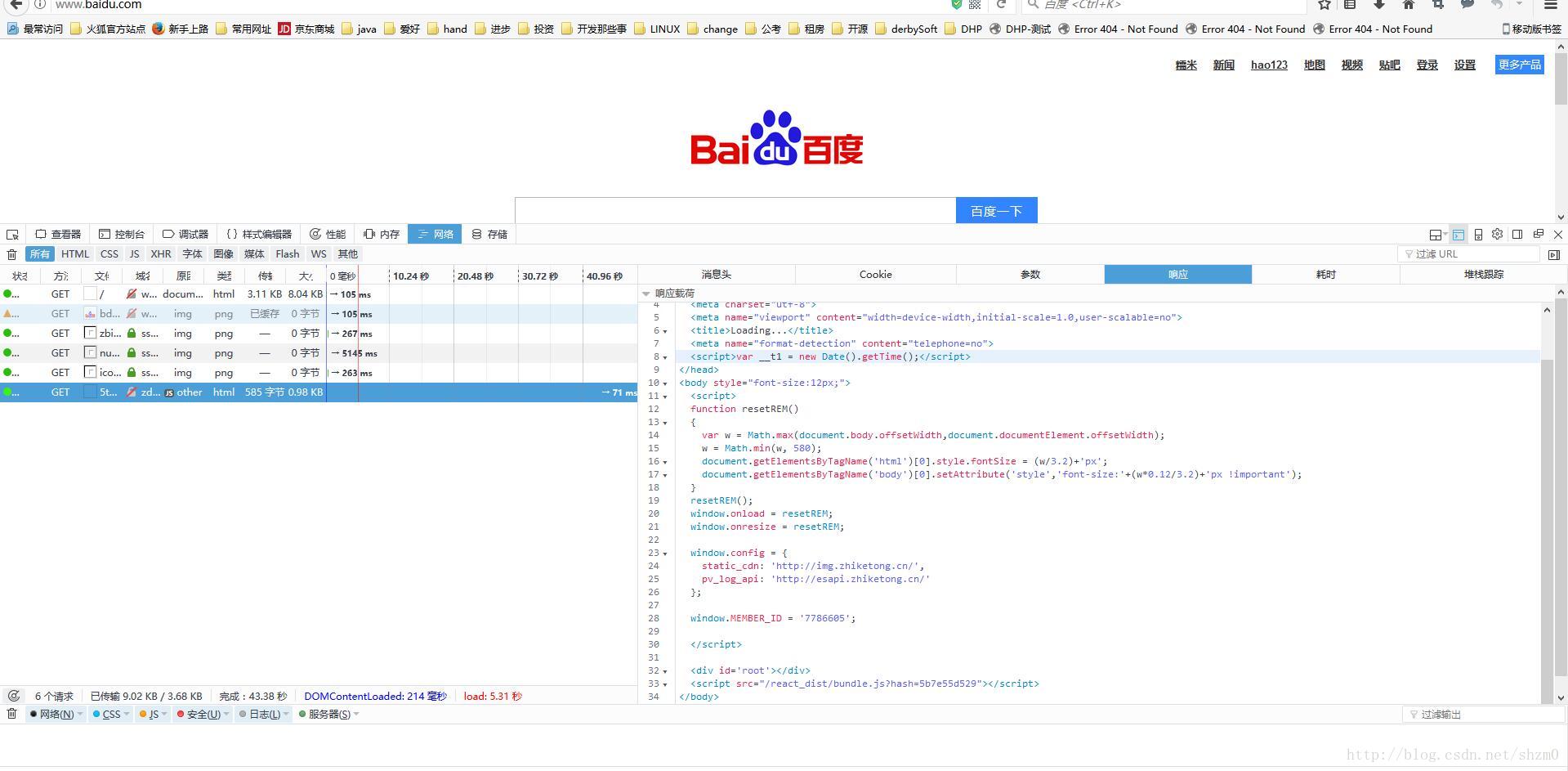The height and width of the screenshot is (771, 1568).
Task: Click the 过滤 URL filter field
Action: click(1470, 254)
